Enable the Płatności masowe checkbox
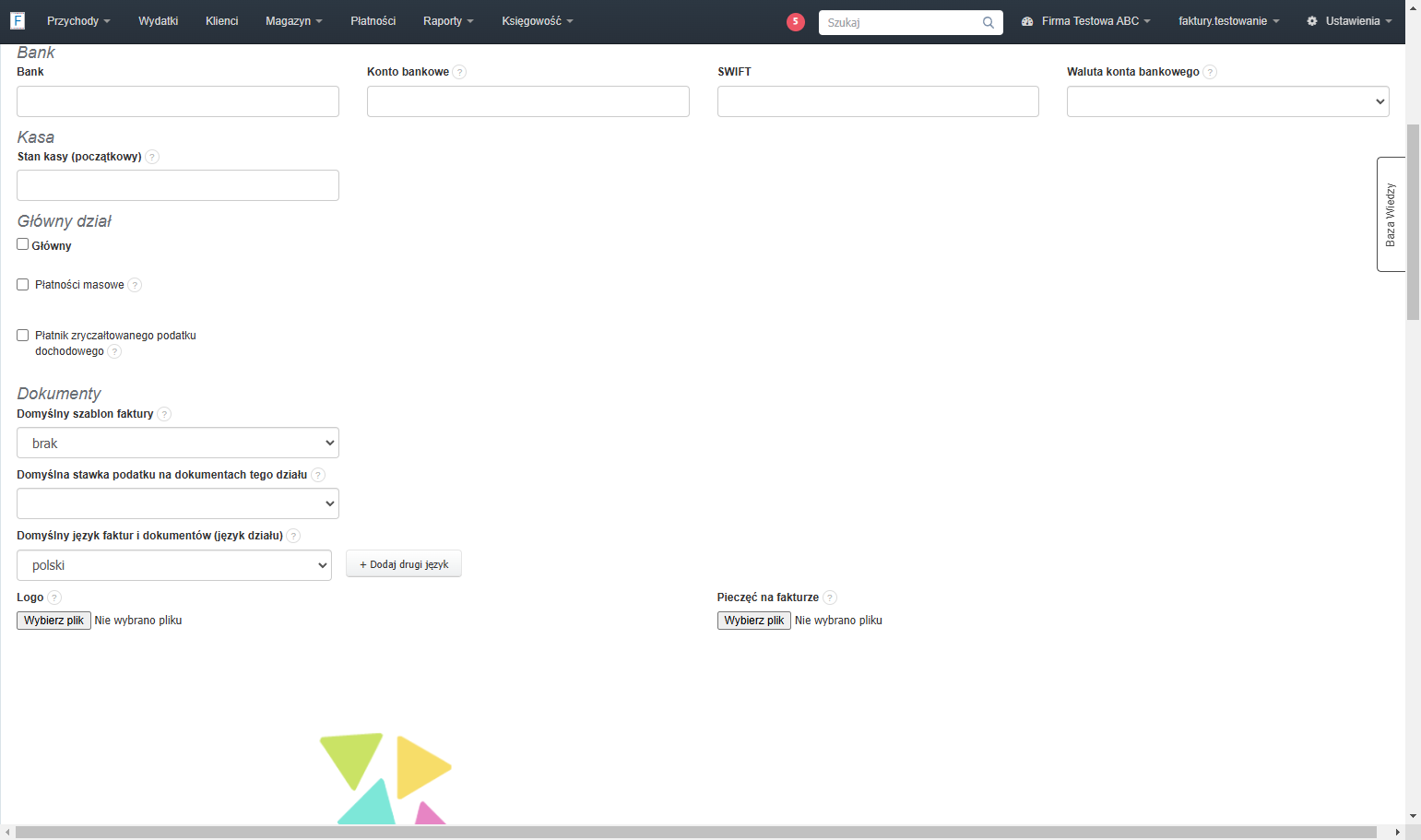The width and height of the screenshot is (1421, 840). (x=23, y=285)
